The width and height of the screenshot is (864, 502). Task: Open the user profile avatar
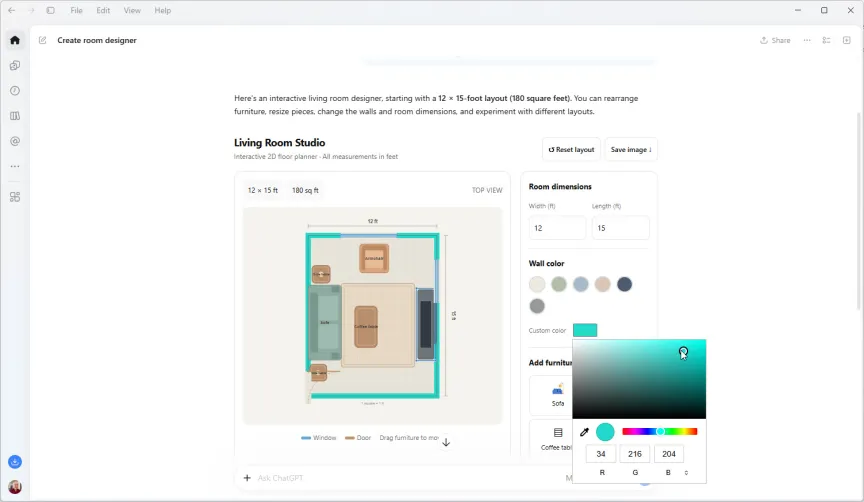click(x=15, y=487)
